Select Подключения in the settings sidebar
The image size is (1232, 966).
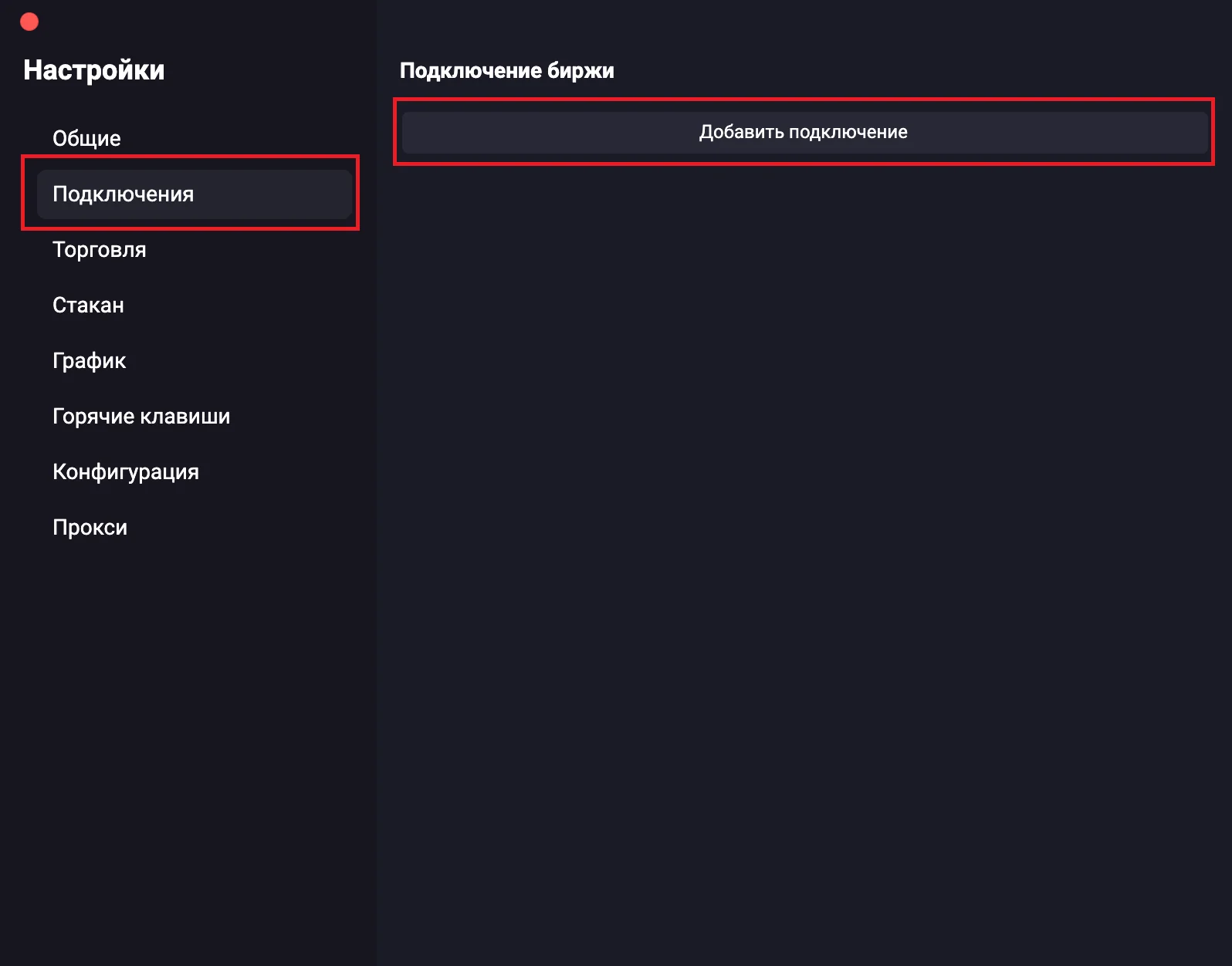[123, 194]
